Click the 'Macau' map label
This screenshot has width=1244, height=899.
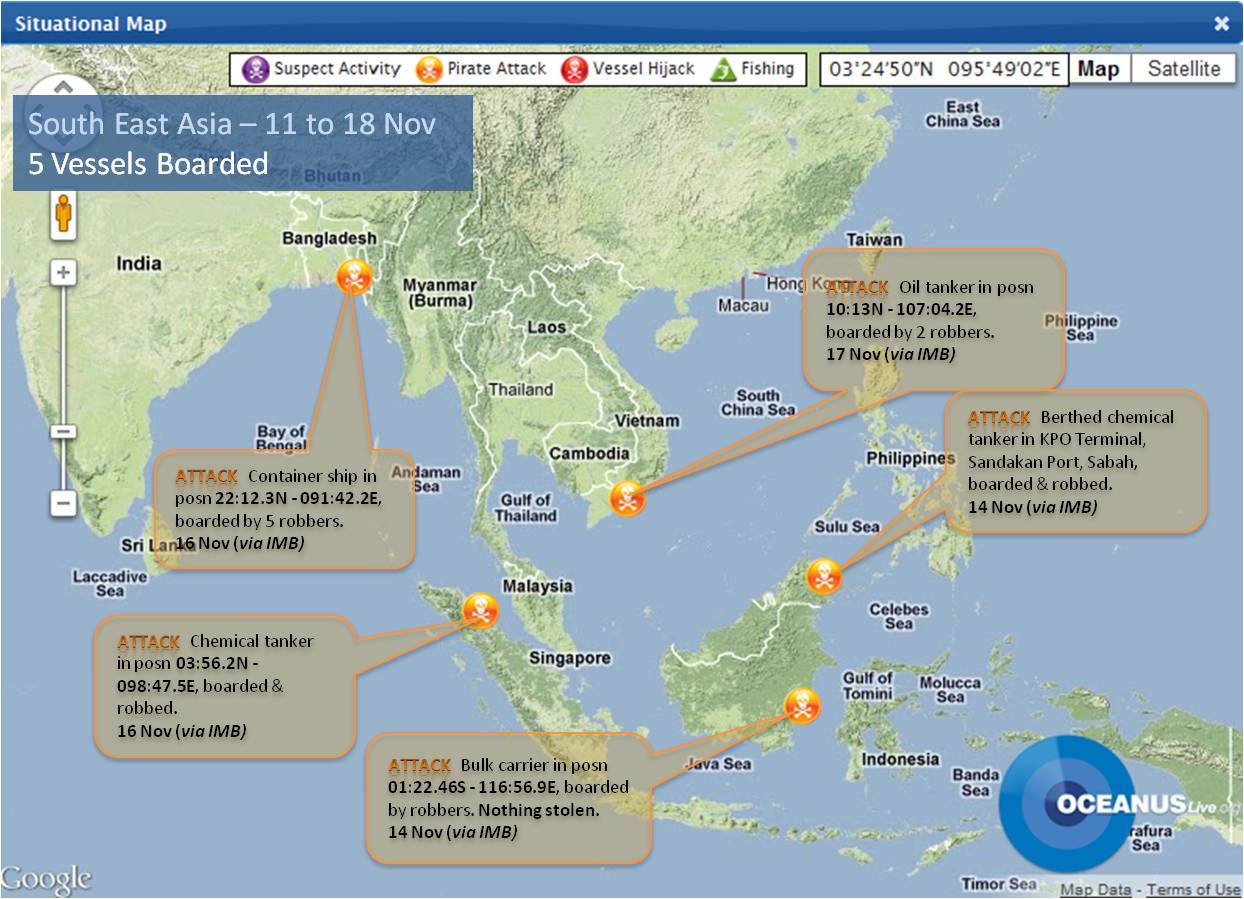(x=743, y=305)
